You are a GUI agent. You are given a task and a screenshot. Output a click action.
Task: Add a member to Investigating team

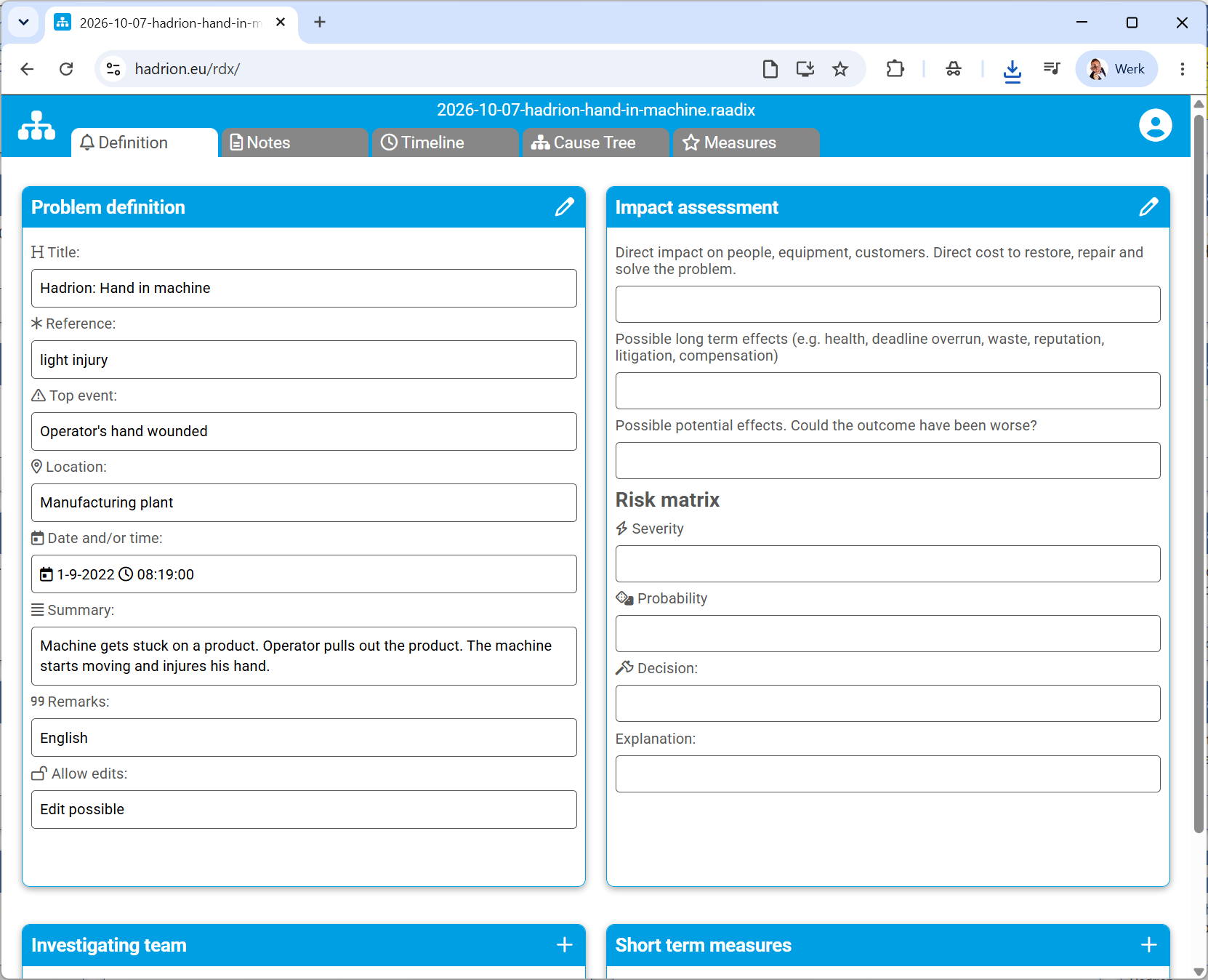565,945
